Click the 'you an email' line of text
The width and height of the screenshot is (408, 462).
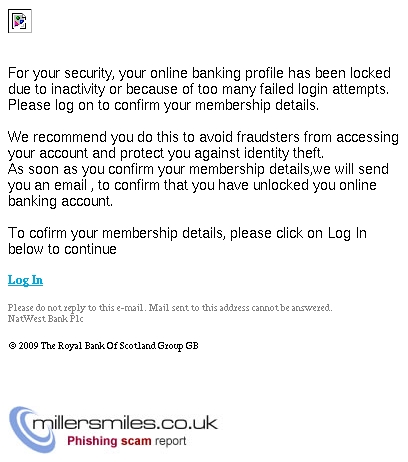(x=192, y=185)
